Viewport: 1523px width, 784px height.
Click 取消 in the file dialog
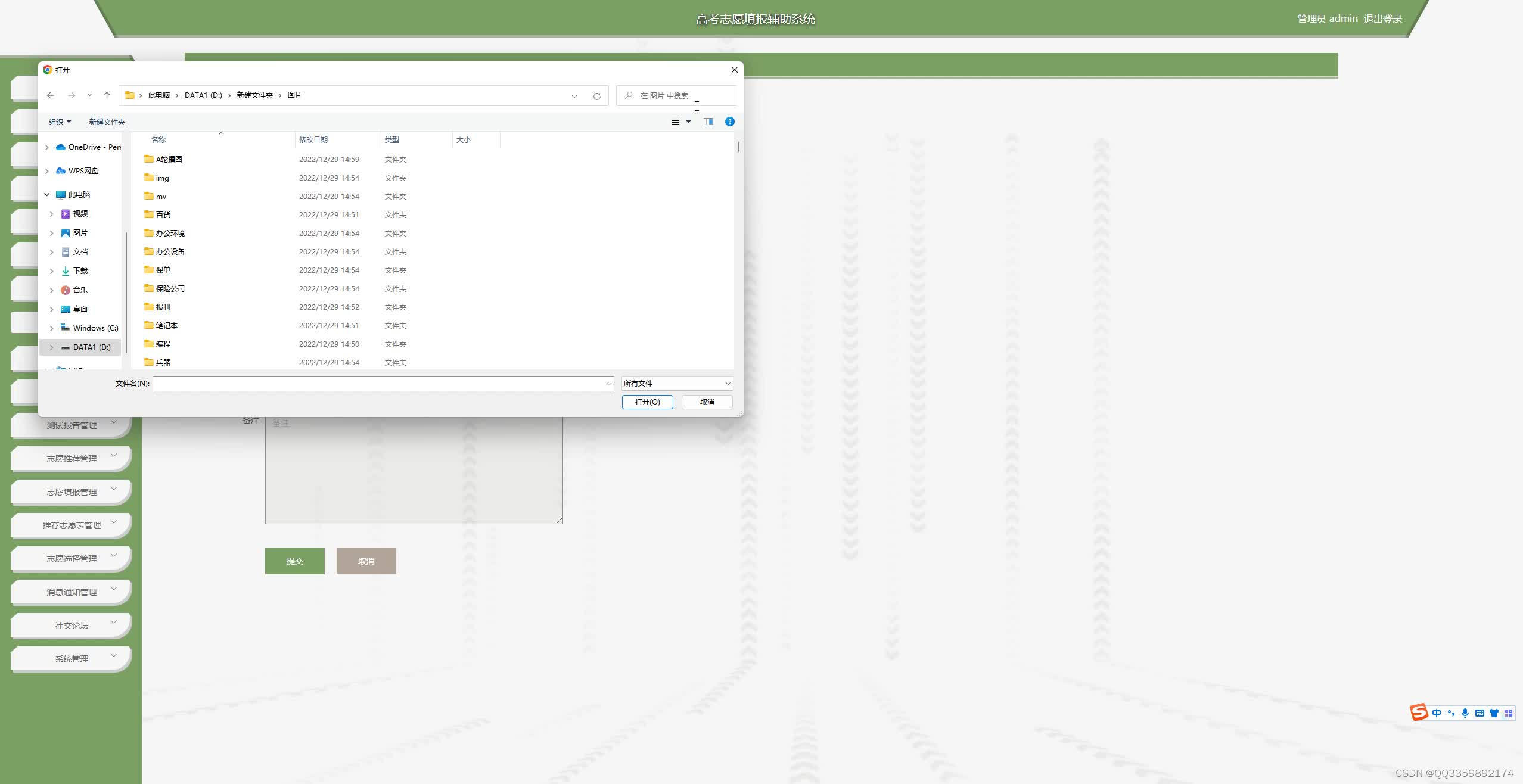tap(707, 402)
